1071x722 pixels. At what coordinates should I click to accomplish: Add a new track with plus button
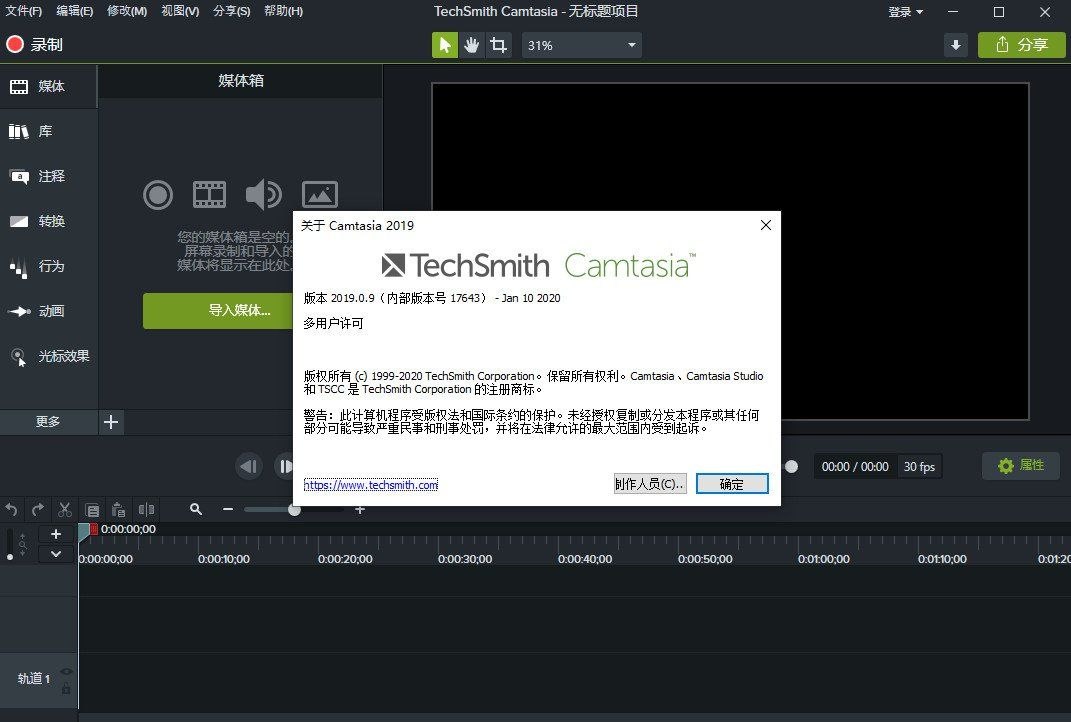[x=56, y=534]
